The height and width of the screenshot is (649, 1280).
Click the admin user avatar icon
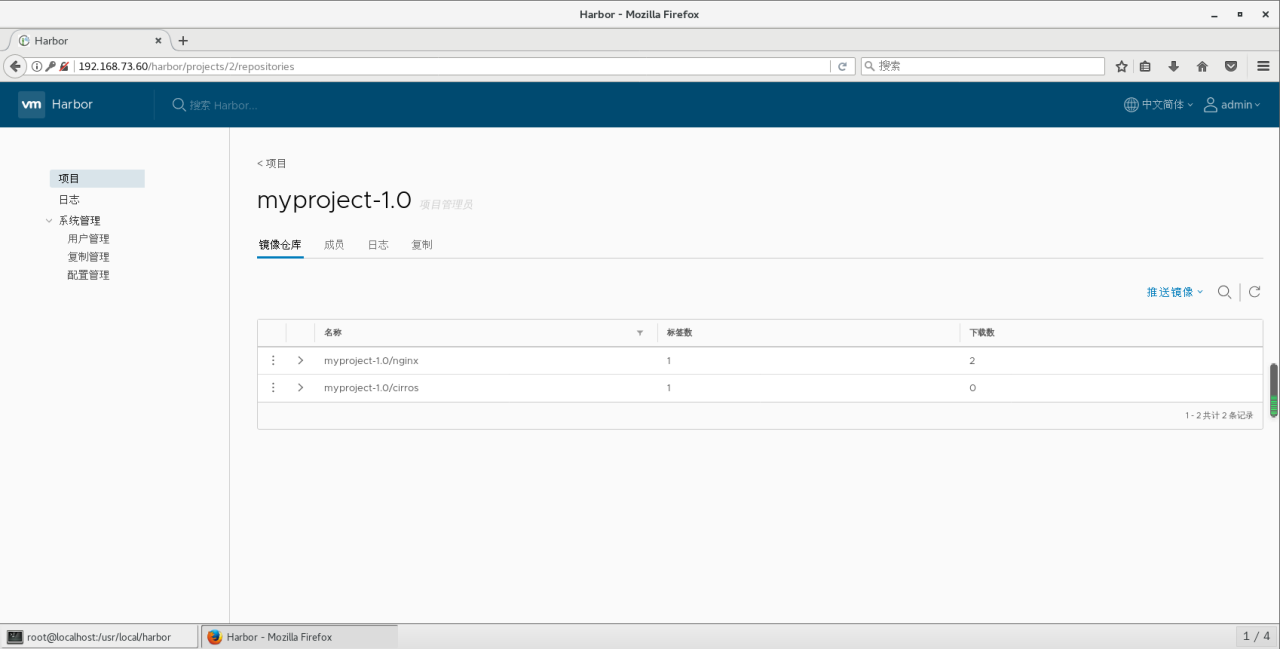(x=1210, y=104)
